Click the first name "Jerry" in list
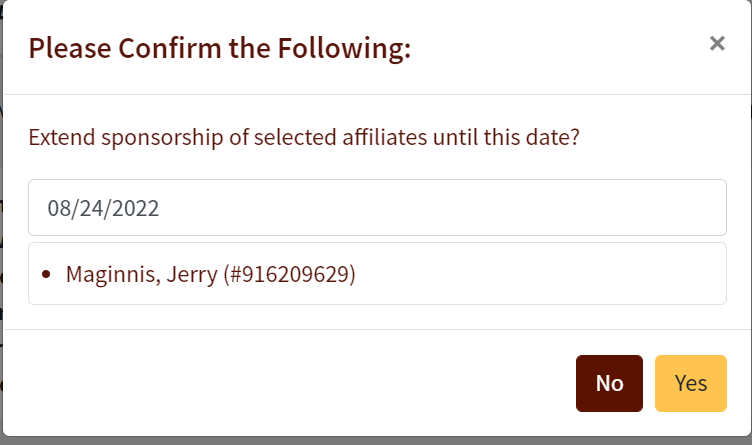This screenshot has width=752, height=445. (187, 274)
